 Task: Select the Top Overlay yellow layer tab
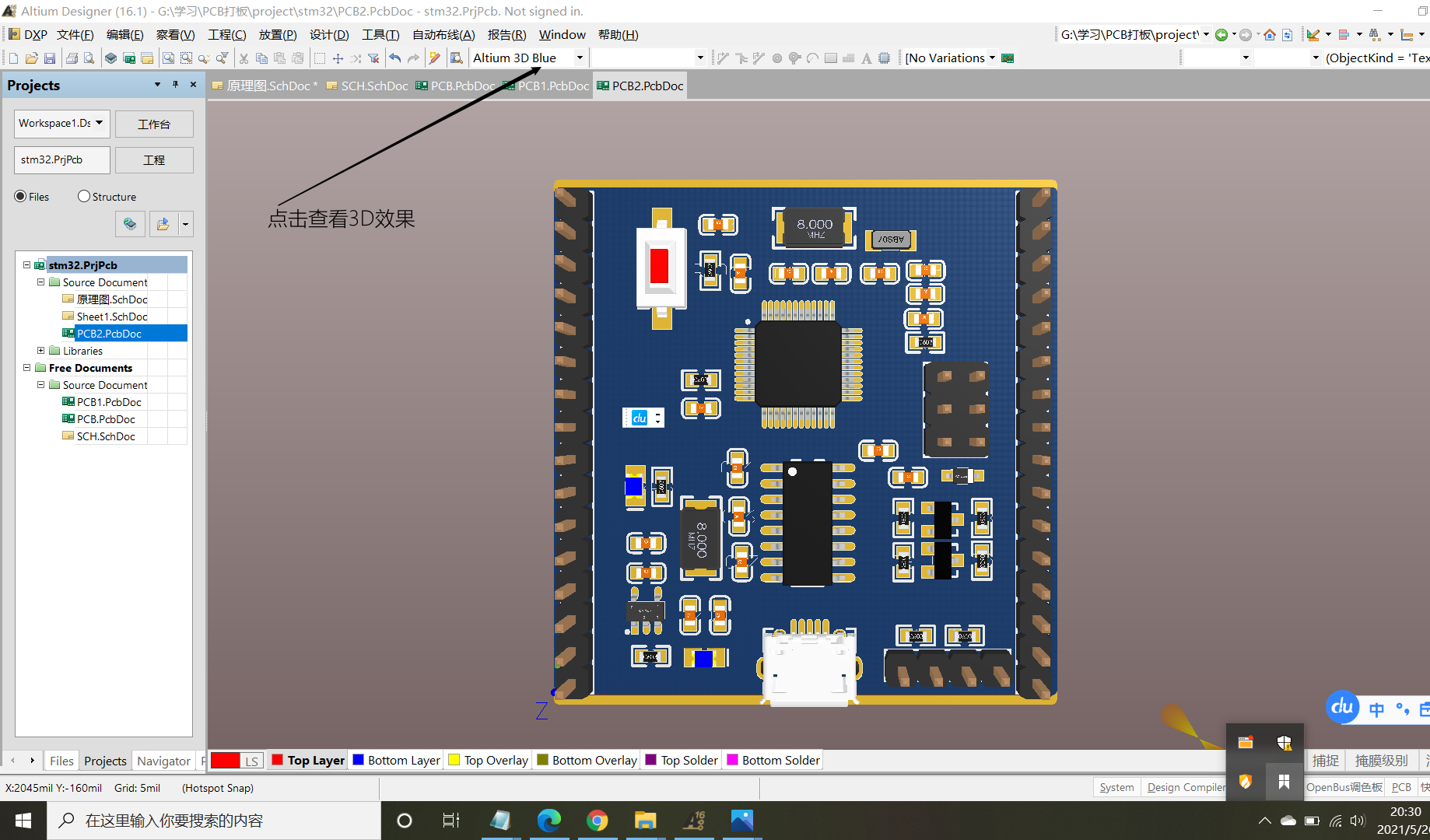coord(489,761)
